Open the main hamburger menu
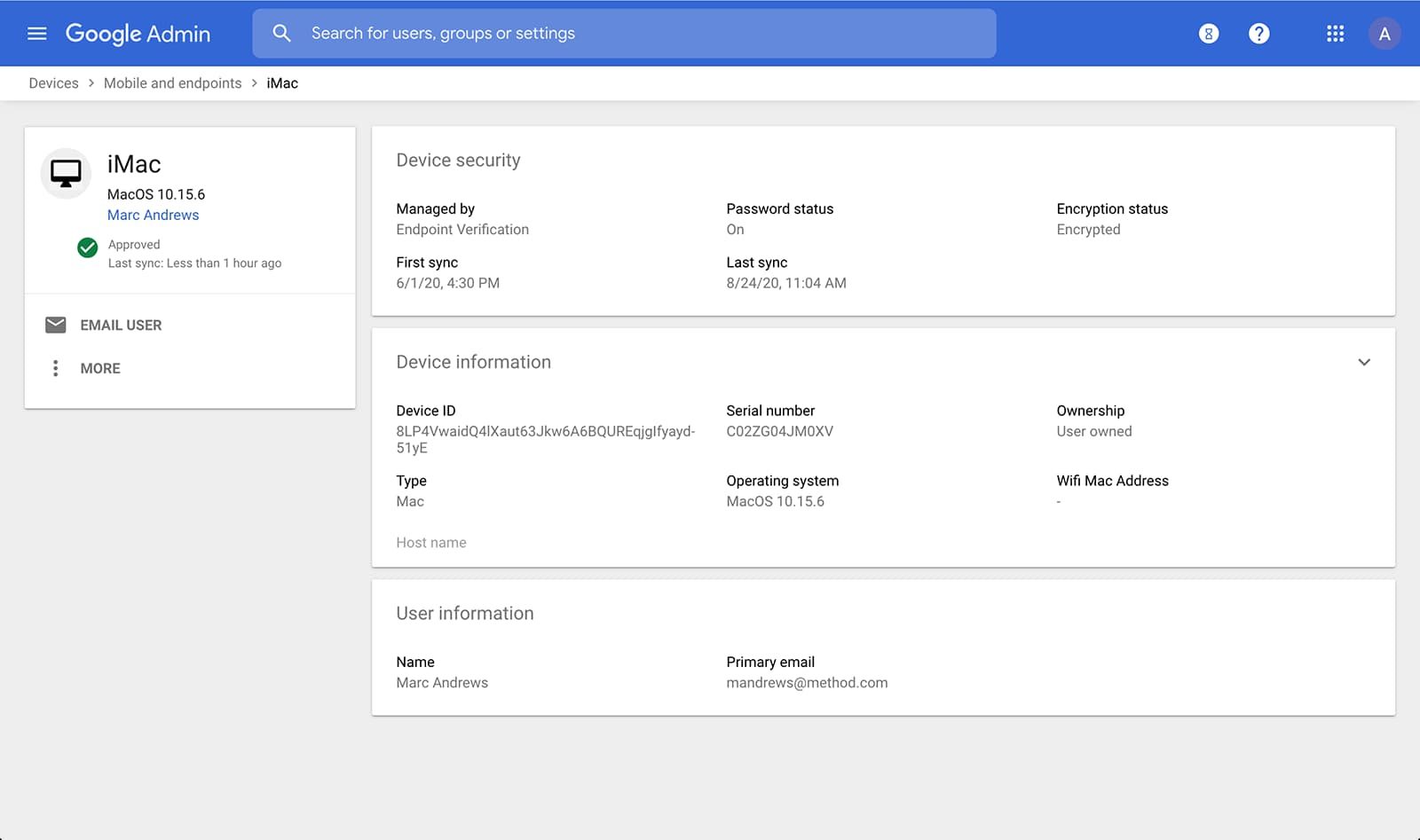This screenshot has width=1420, height=840. [x=36, y=34]
